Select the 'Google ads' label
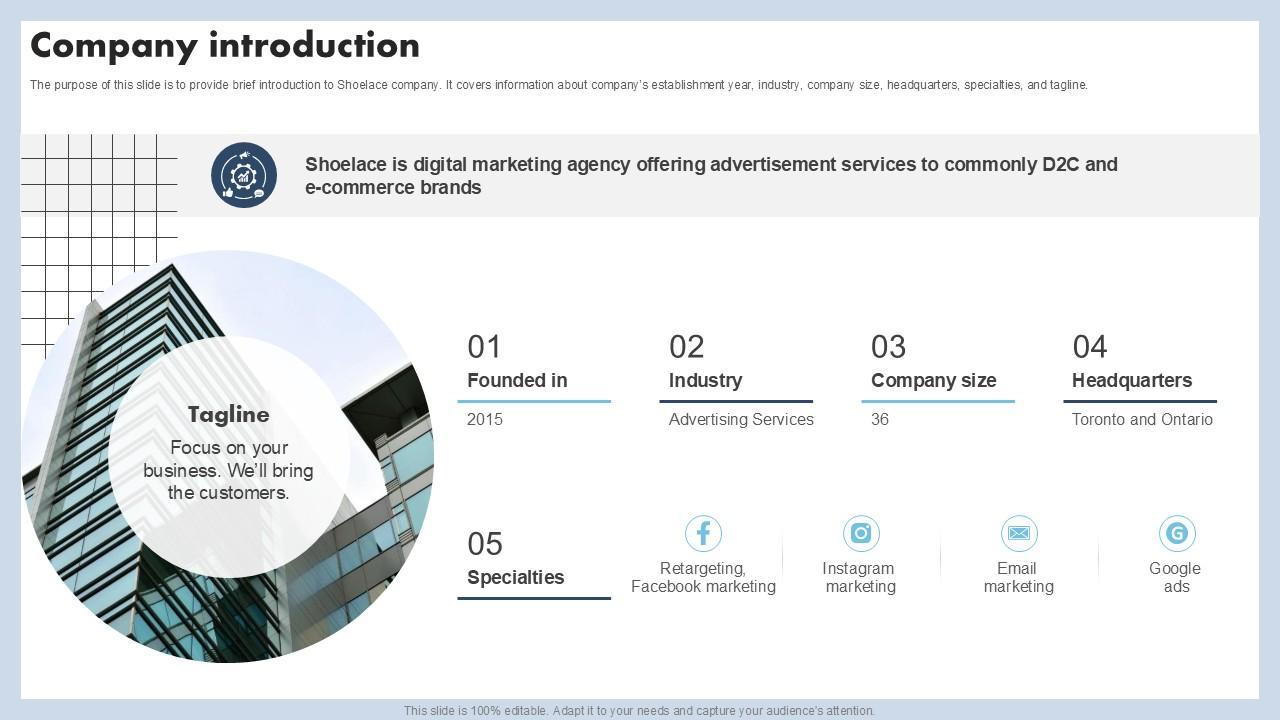This screenshot has height=720, width=1280. [x=1175, y=577]
